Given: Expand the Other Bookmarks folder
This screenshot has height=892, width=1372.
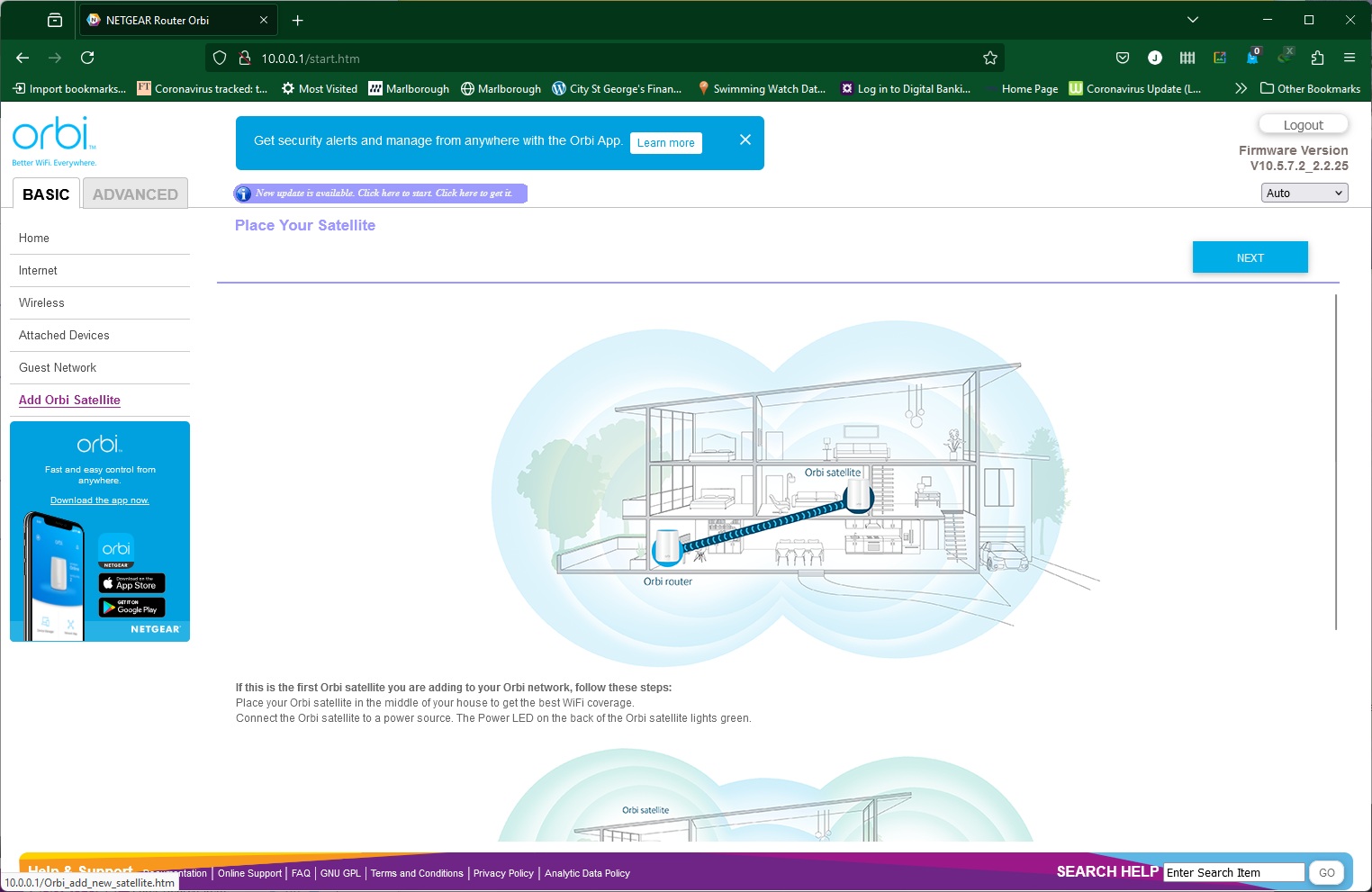Looking at the screenshot, I should 1310,88.
